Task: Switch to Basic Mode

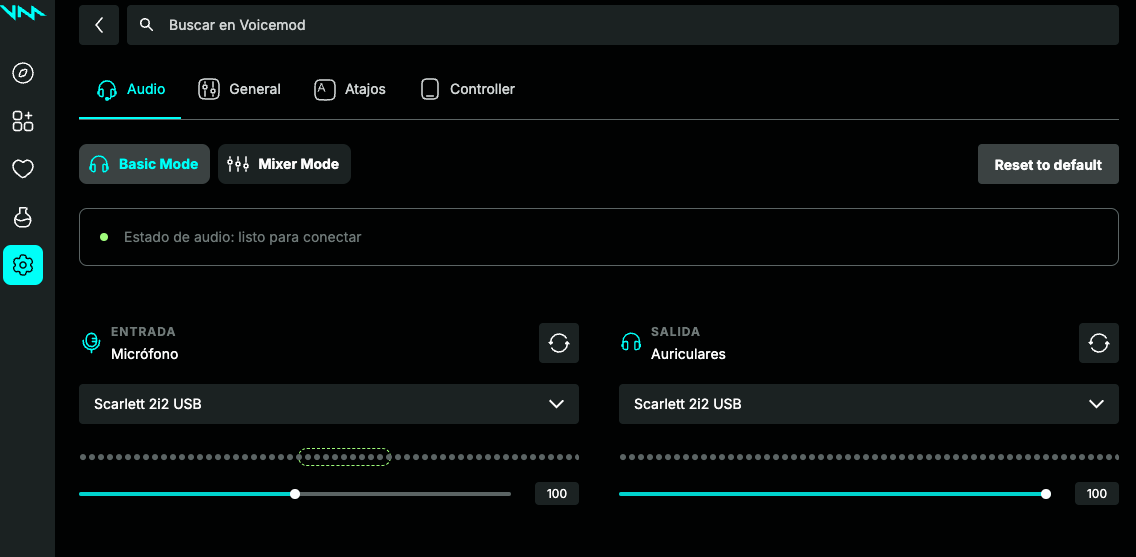Action: (x=144, y=164)
